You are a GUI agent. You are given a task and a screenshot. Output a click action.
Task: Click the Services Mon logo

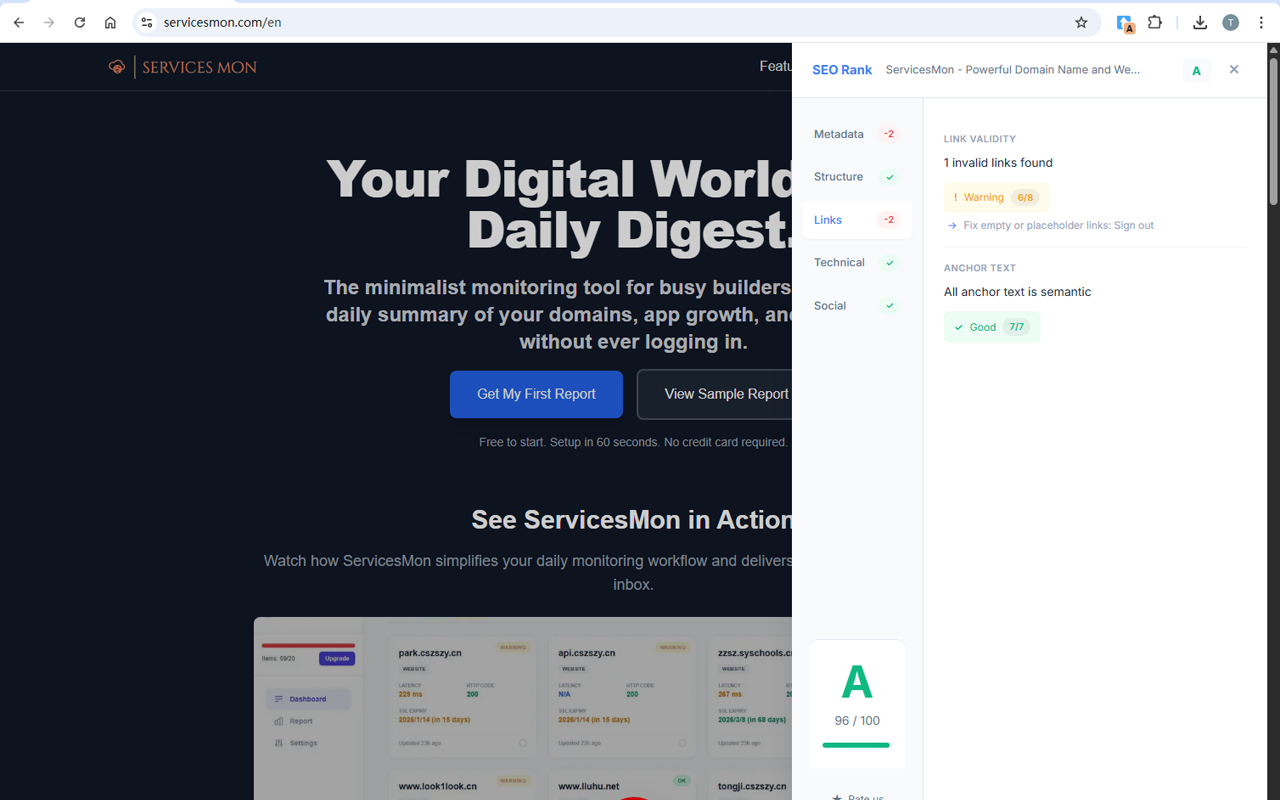pos(183,67)
